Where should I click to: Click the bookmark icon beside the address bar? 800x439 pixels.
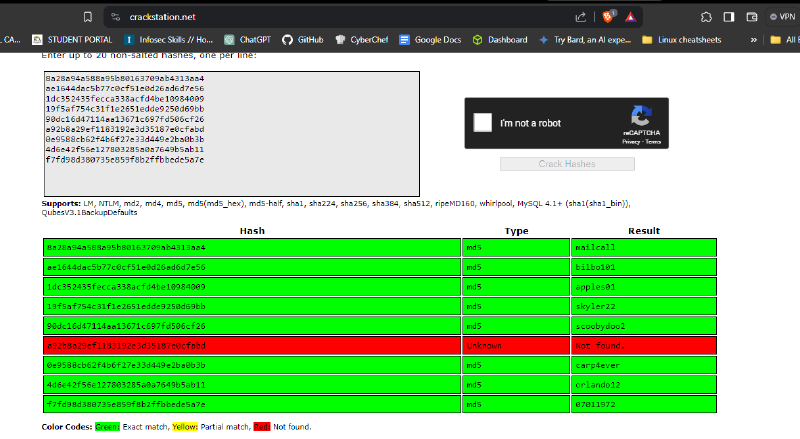88,17
